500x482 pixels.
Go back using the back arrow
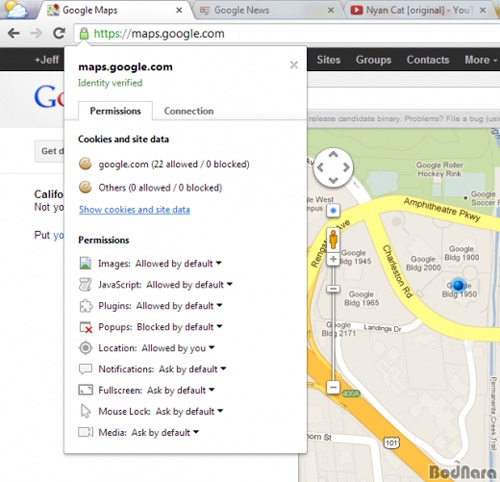[x=14, y=33]
